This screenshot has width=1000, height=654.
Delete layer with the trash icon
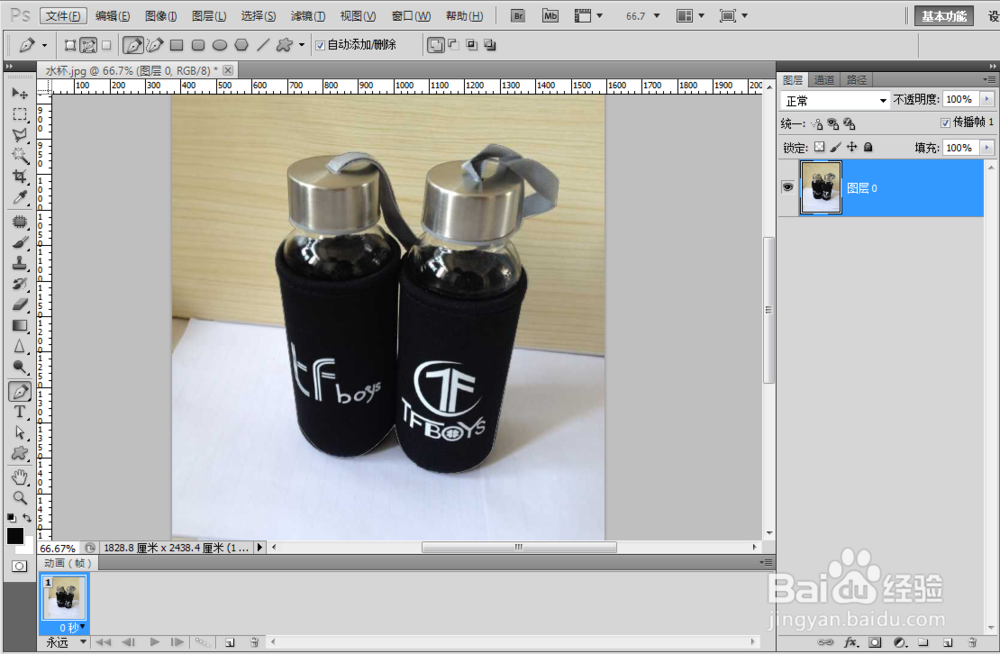click(972, 643)
